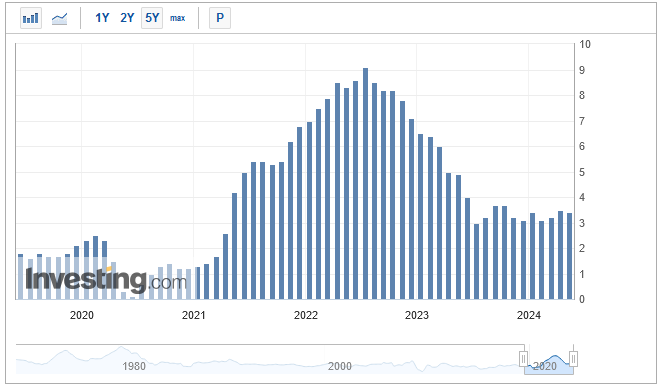Select the 1Y time range
The height and width of the screenshot is (388, 662).
coord(102,18)
